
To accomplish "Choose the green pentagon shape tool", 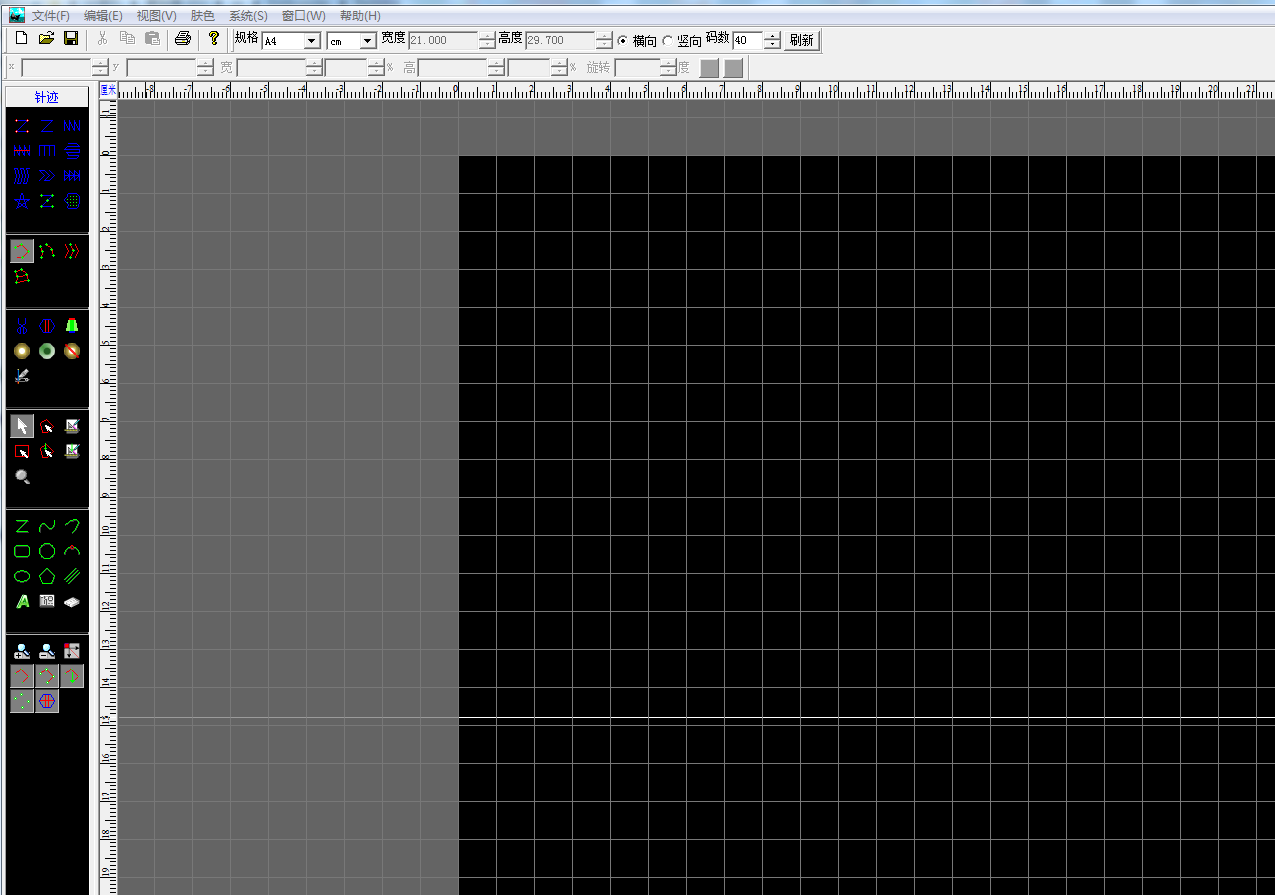I will click(47, 576).
